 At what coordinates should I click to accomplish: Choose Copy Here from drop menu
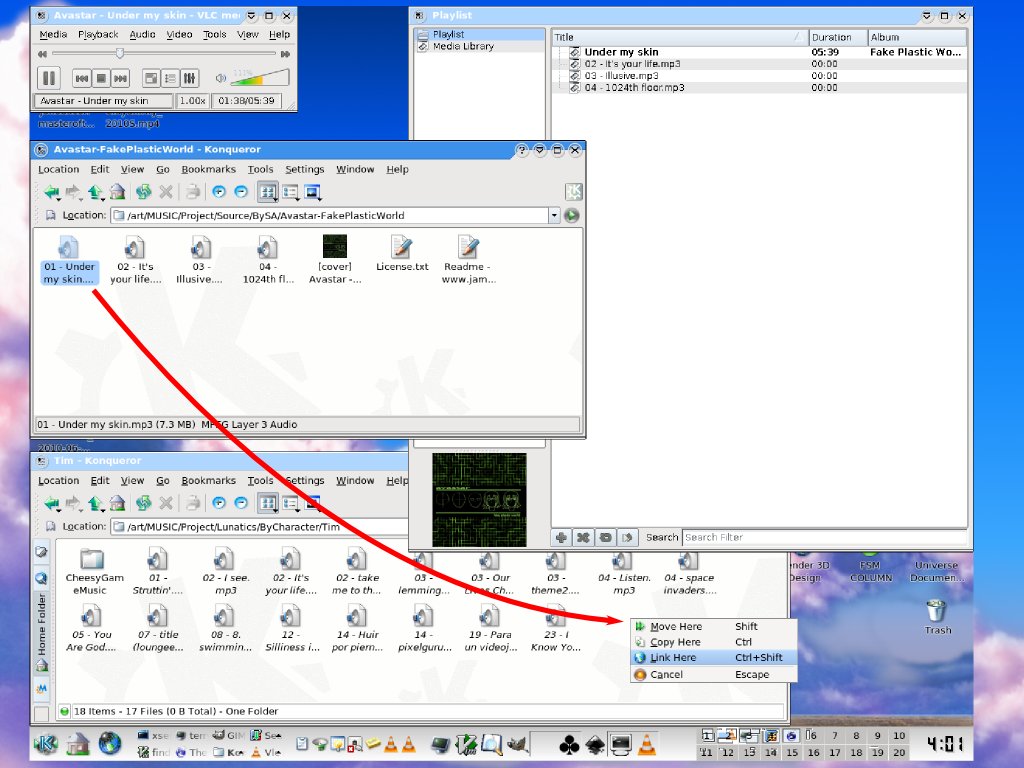714,642
